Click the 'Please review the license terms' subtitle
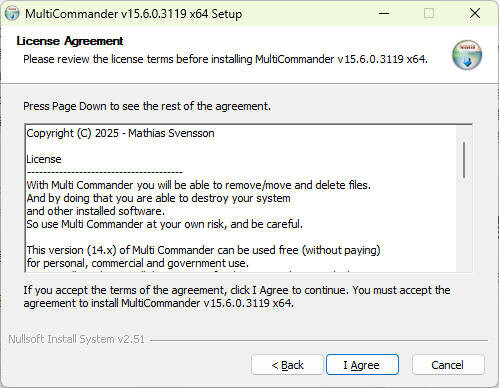499x388 pixels. tap(225, 59)
